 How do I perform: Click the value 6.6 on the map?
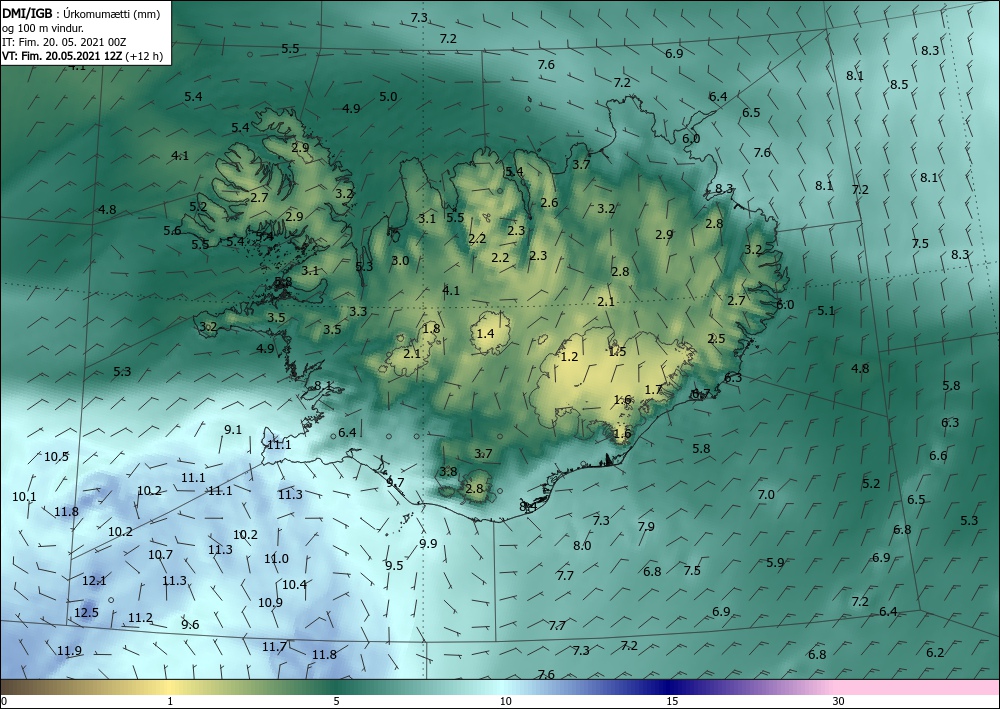click(938, 455)
